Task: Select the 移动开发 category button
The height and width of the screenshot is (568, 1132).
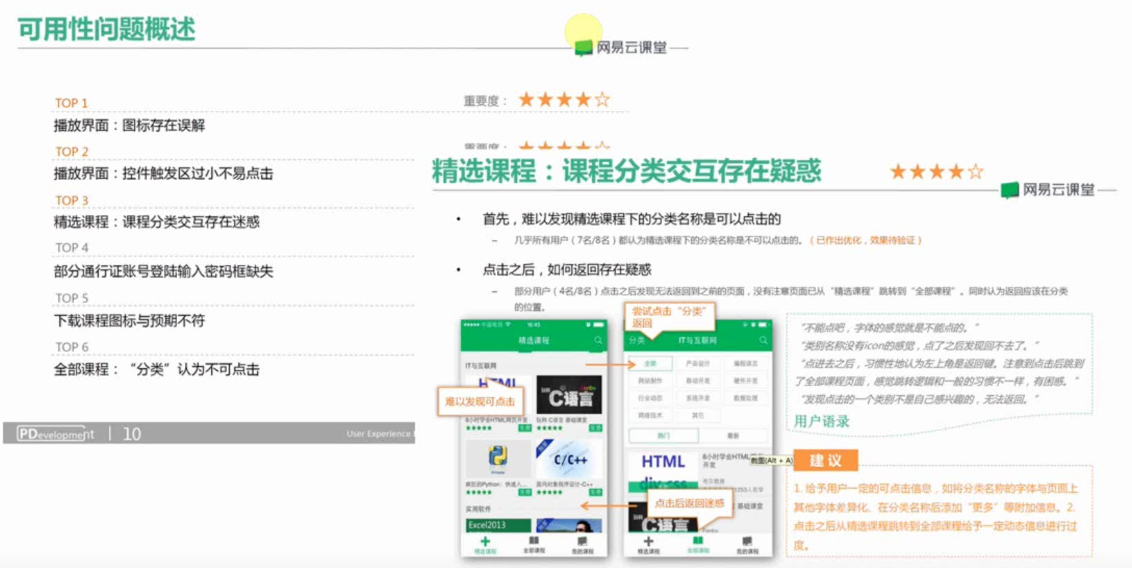Action: tap(697, 381)
